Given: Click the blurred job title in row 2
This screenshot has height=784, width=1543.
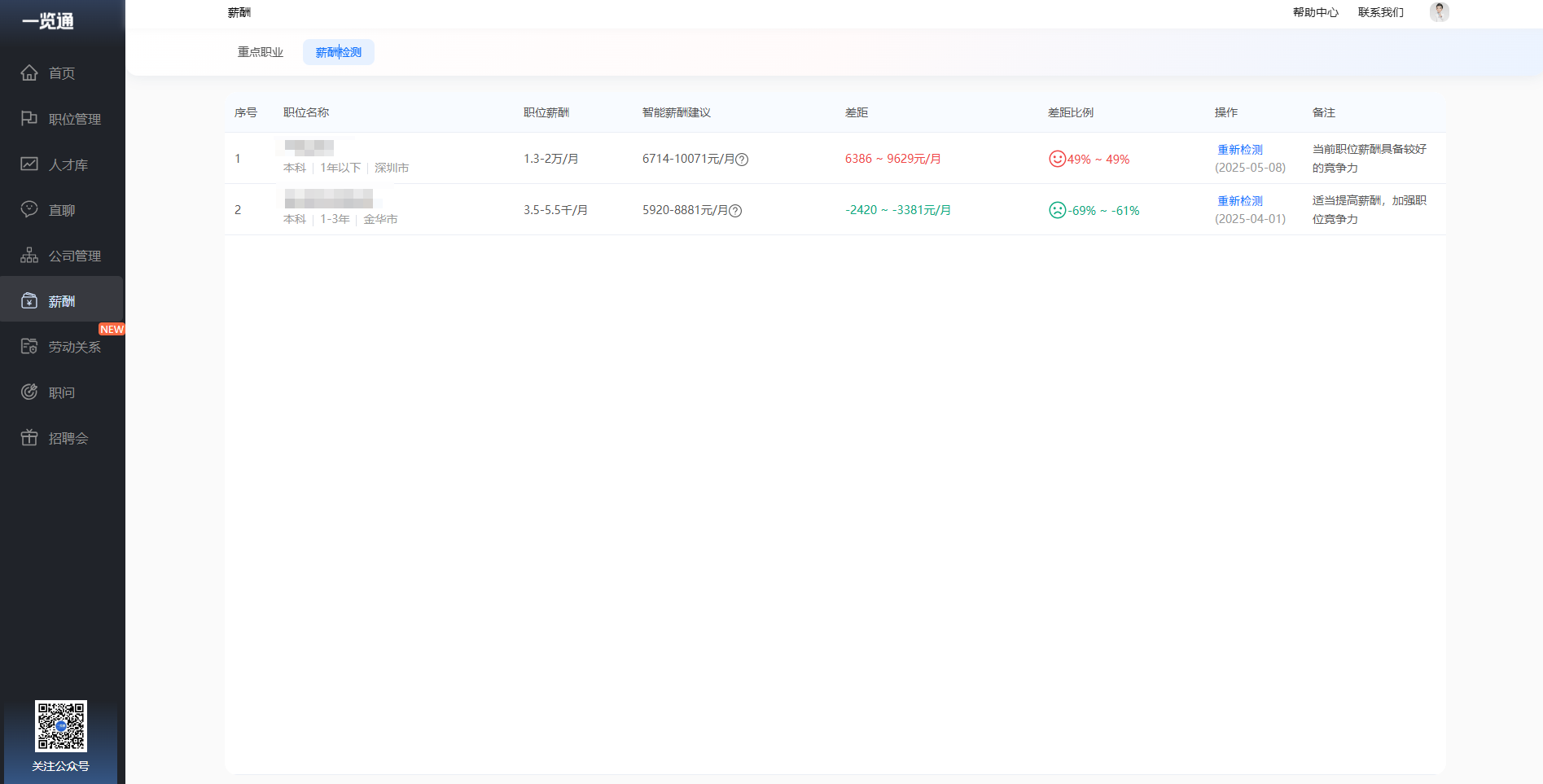Looking at the screenshot, I should pos(329,199).
